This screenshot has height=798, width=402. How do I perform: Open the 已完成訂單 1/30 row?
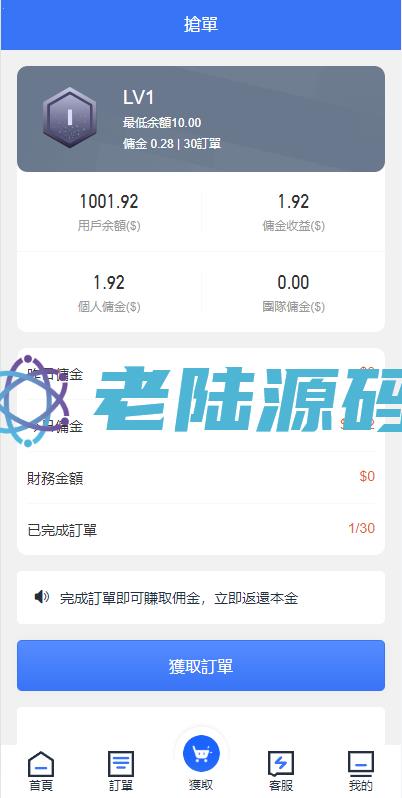point(201,529)
